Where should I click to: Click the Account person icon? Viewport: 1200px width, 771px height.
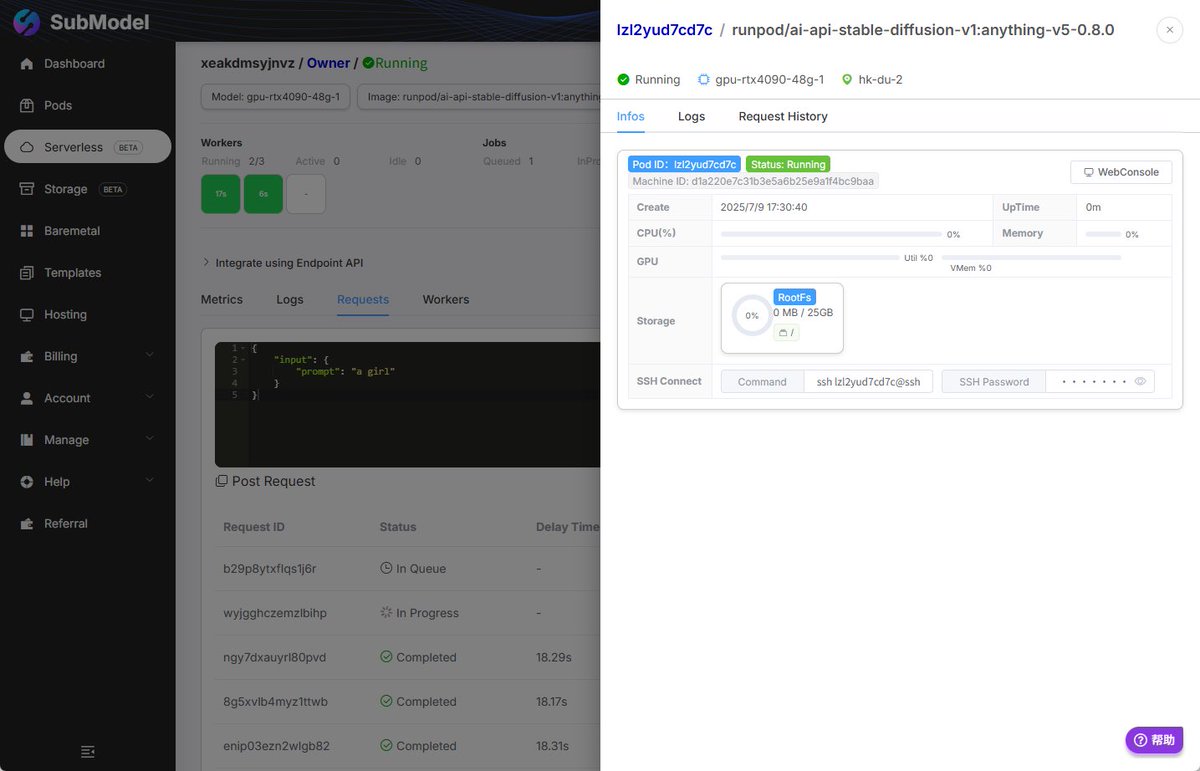[x=27, y=398]
